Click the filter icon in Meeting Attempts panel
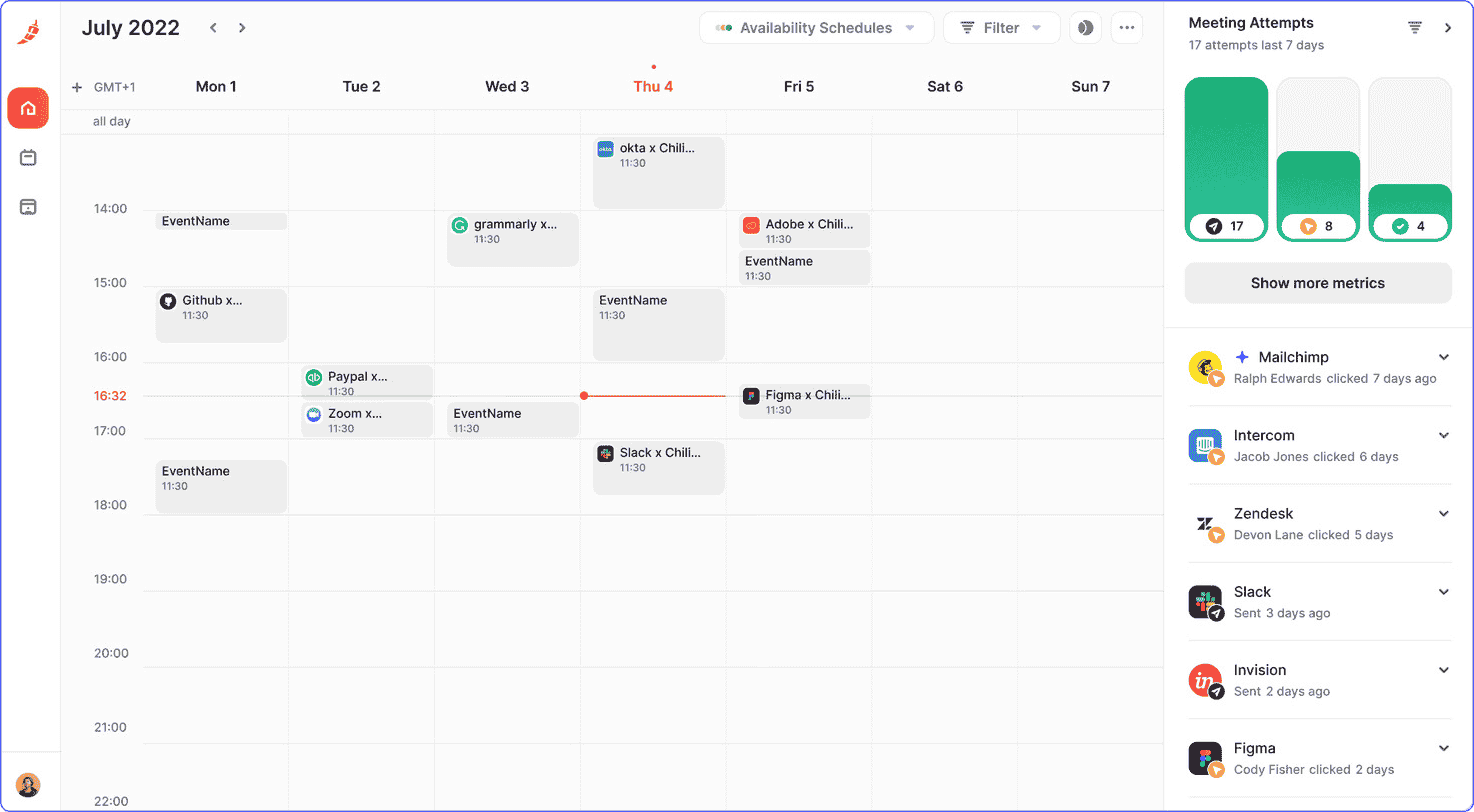This screenshot has width=1474, height=812. coord(1415,28)
